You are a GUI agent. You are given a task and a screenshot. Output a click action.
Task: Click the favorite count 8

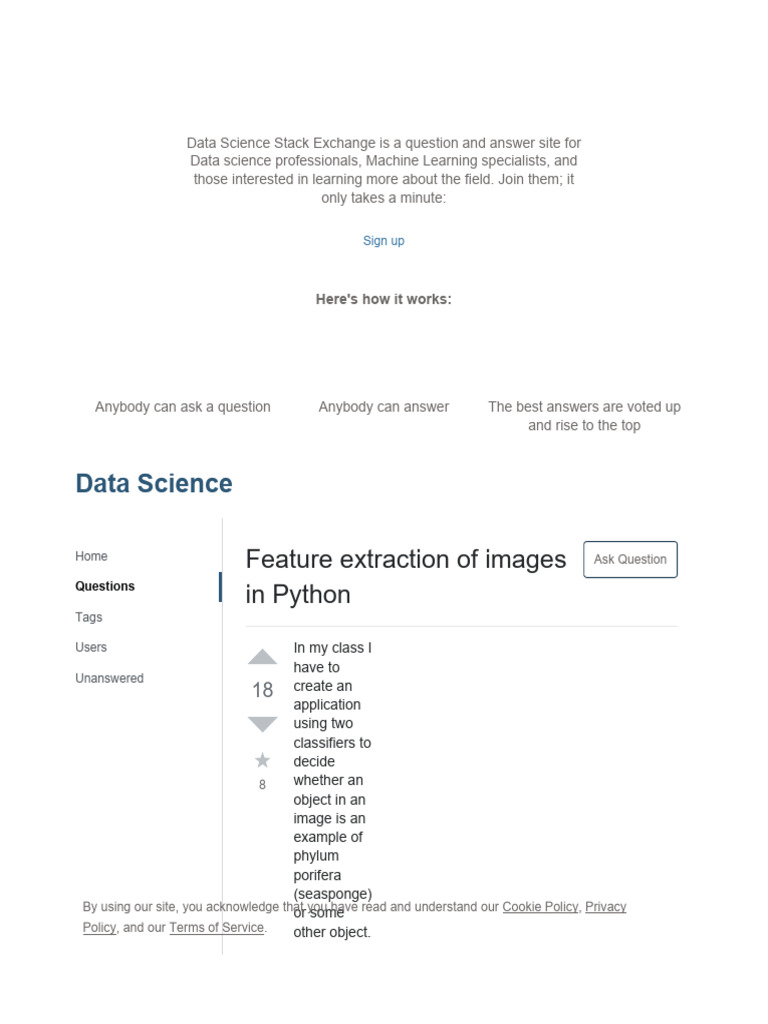pyautogui.click(x=262, y=785)
